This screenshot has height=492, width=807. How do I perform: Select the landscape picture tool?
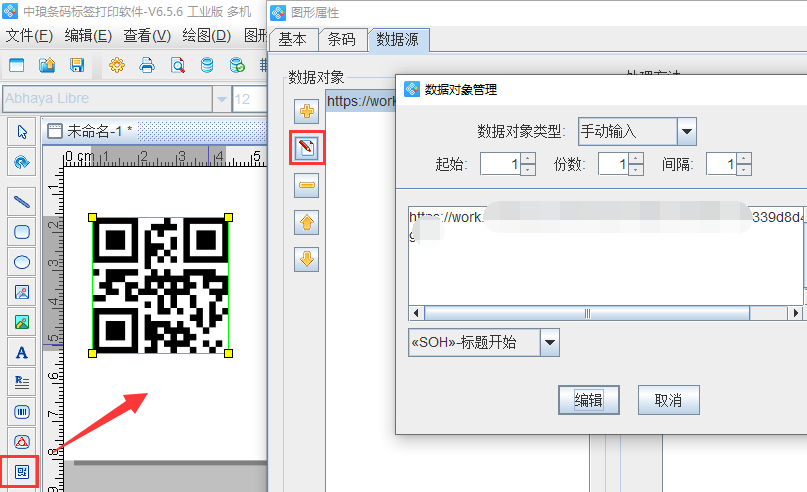[x=22, y=322]
